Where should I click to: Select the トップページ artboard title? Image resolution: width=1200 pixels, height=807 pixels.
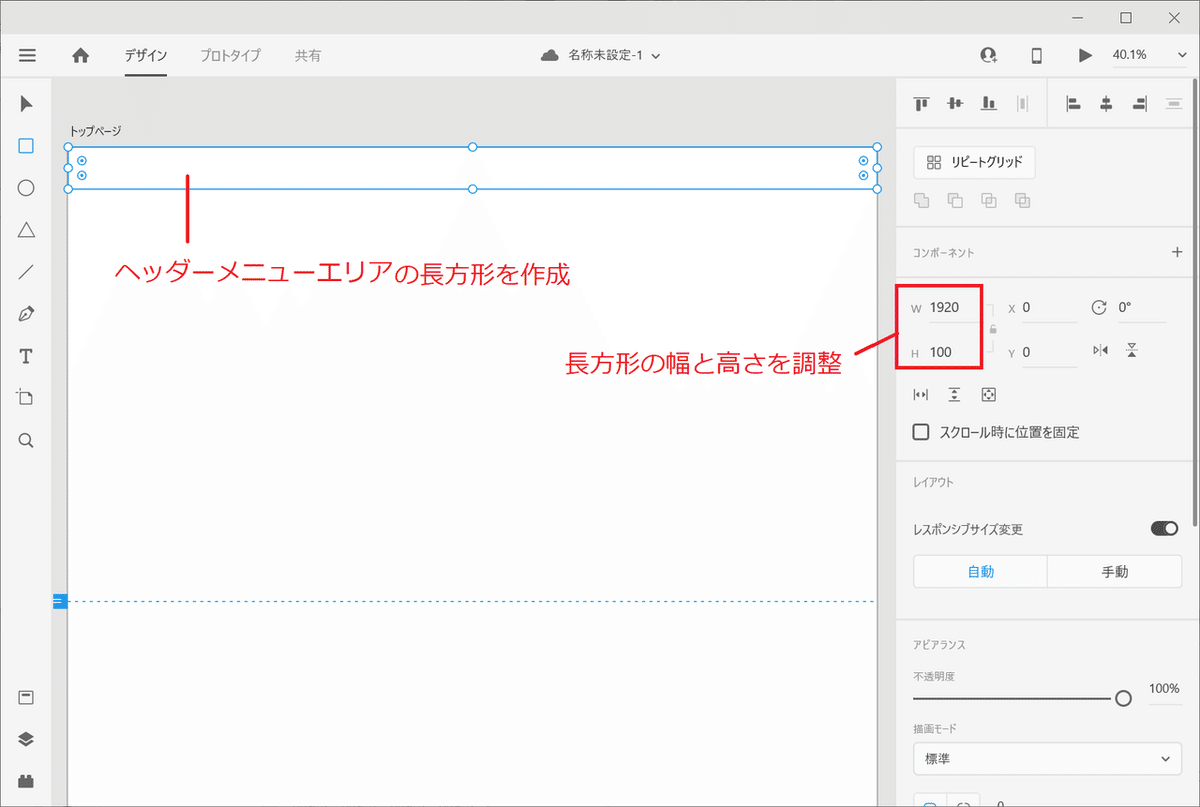click(95, 131)
